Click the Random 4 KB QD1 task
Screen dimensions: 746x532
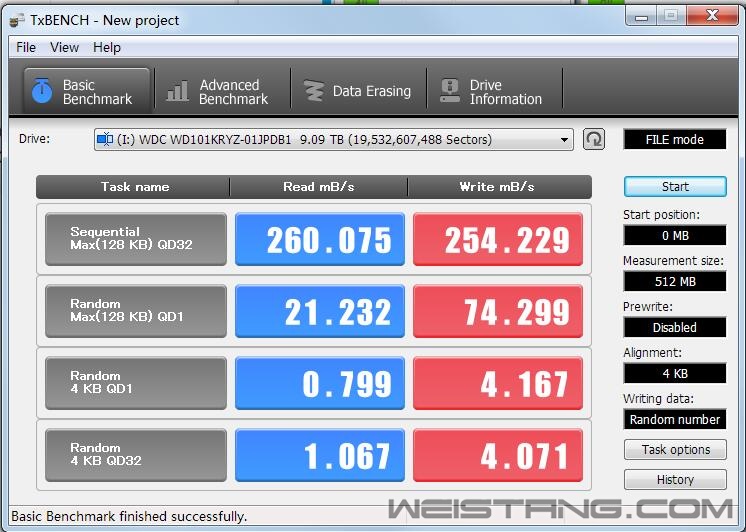[x=136, y=383]
